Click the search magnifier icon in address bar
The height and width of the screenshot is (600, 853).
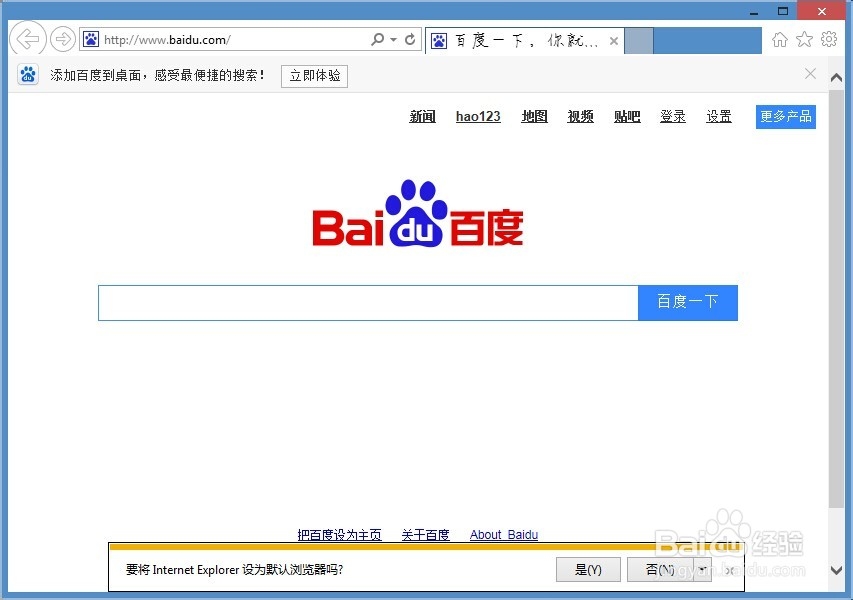point(377,39)
